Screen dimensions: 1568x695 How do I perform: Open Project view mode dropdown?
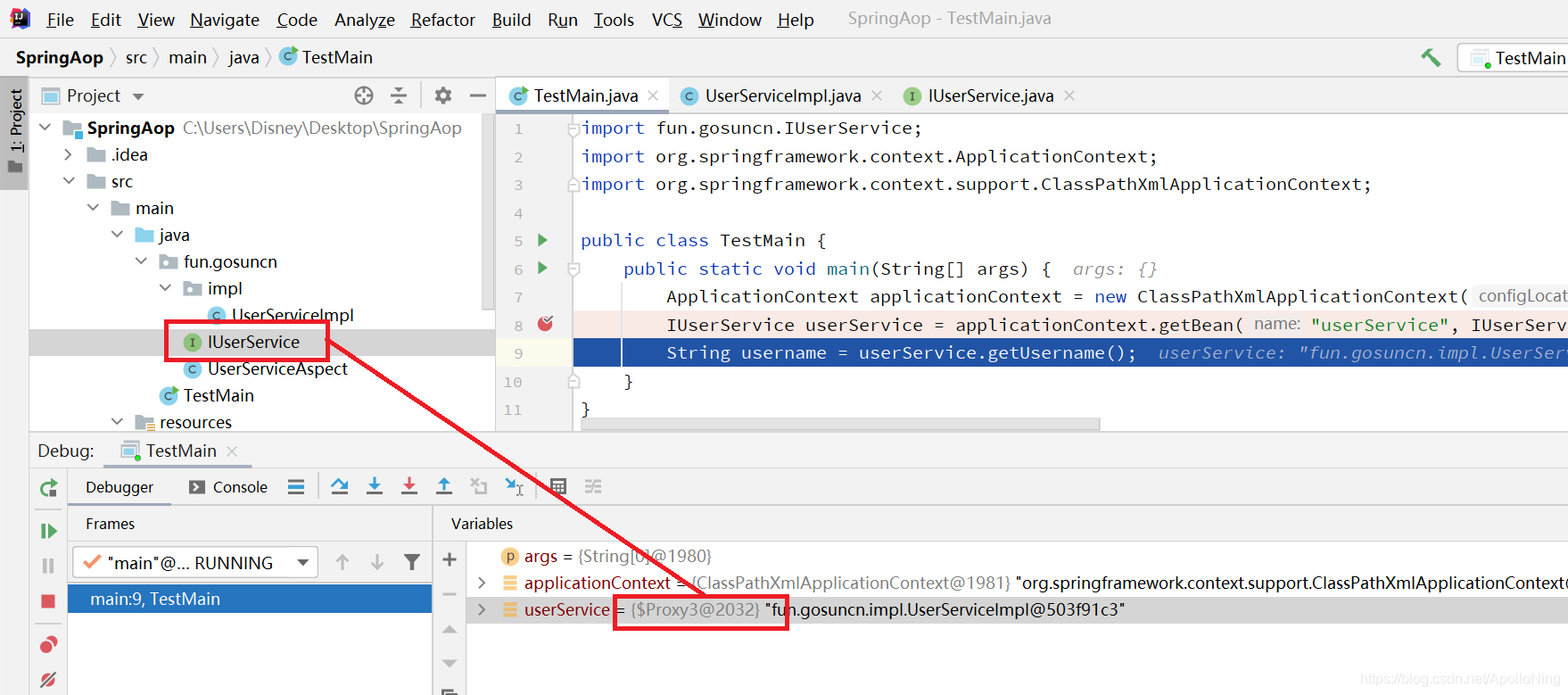pyautogui.click(x=138, y=96)
